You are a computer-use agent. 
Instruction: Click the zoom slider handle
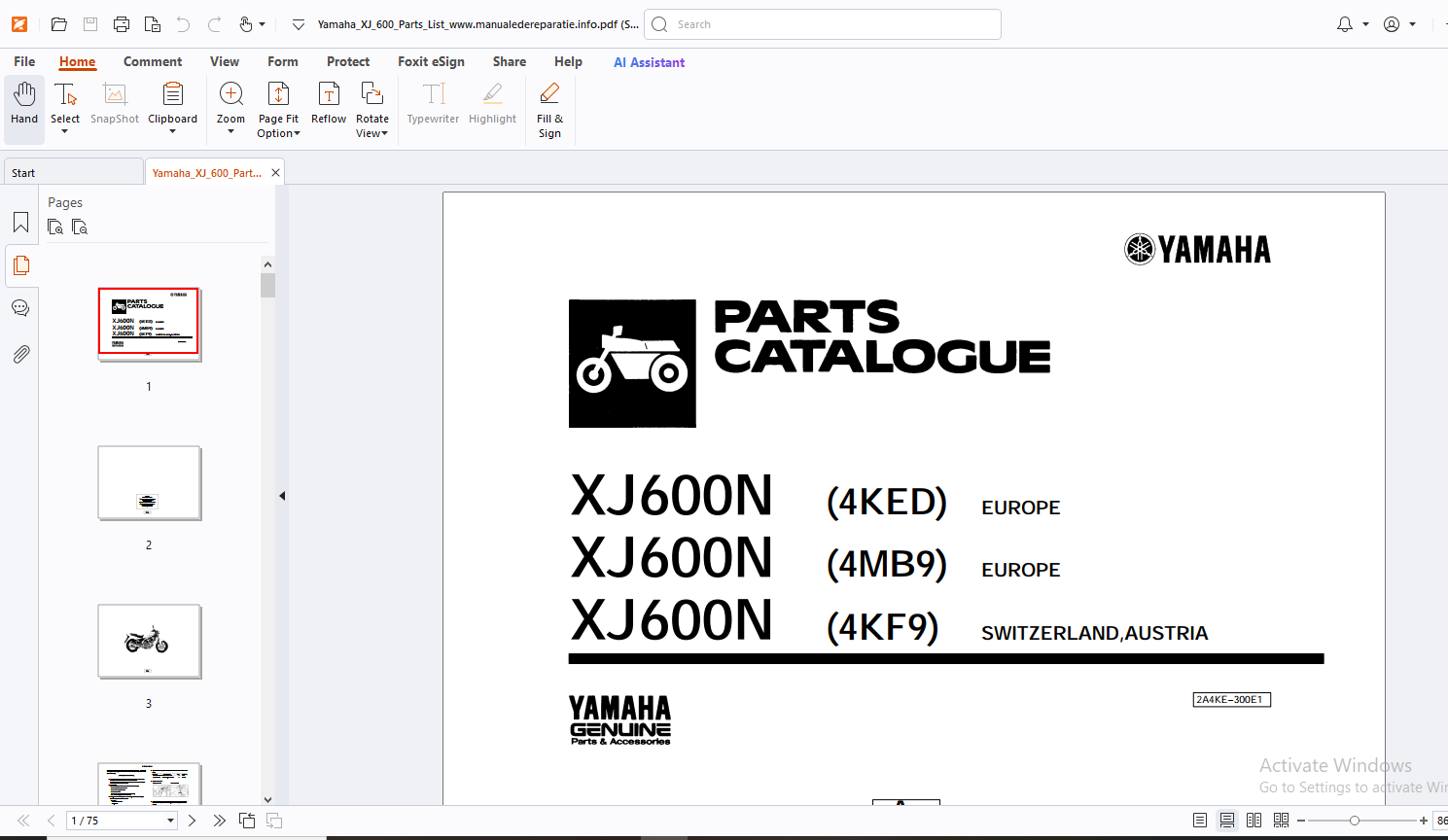[1354, 821]
